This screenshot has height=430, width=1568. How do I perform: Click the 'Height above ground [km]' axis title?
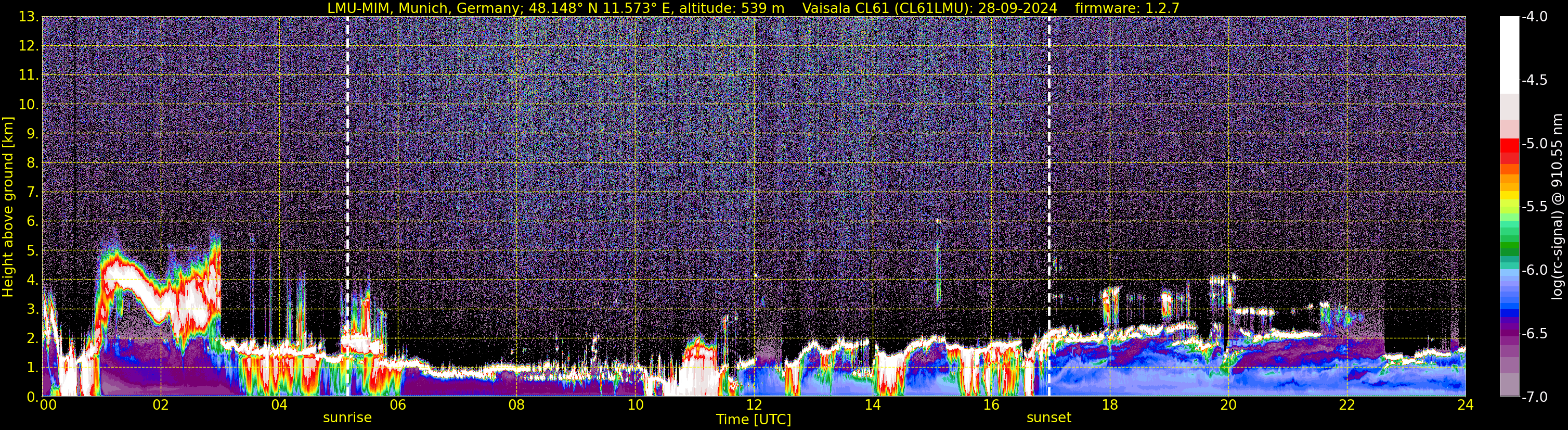[8, 207]
